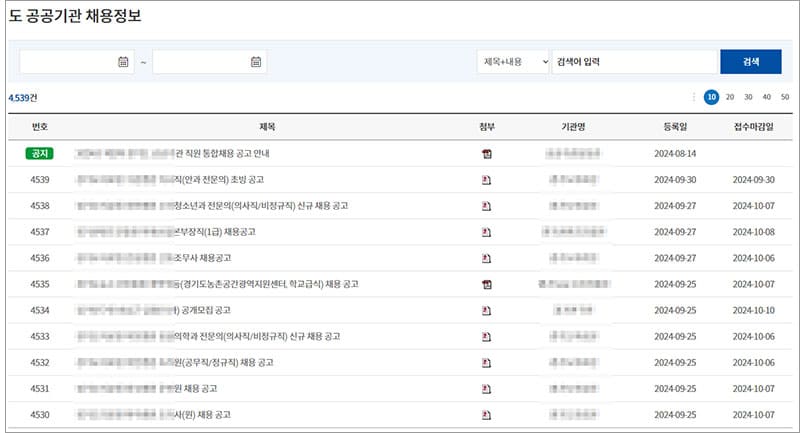800x433 pixels.
Task: Open calendar picker for start date
Action: click(123, 62)
